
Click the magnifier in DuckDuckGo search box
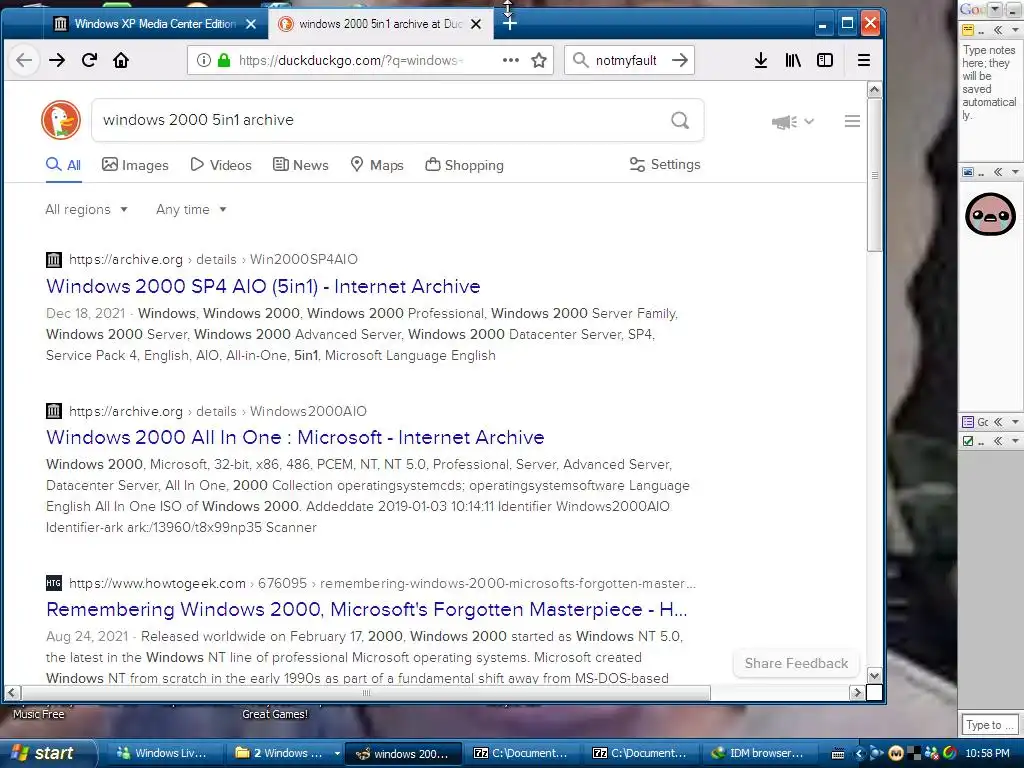click(680, 120)
